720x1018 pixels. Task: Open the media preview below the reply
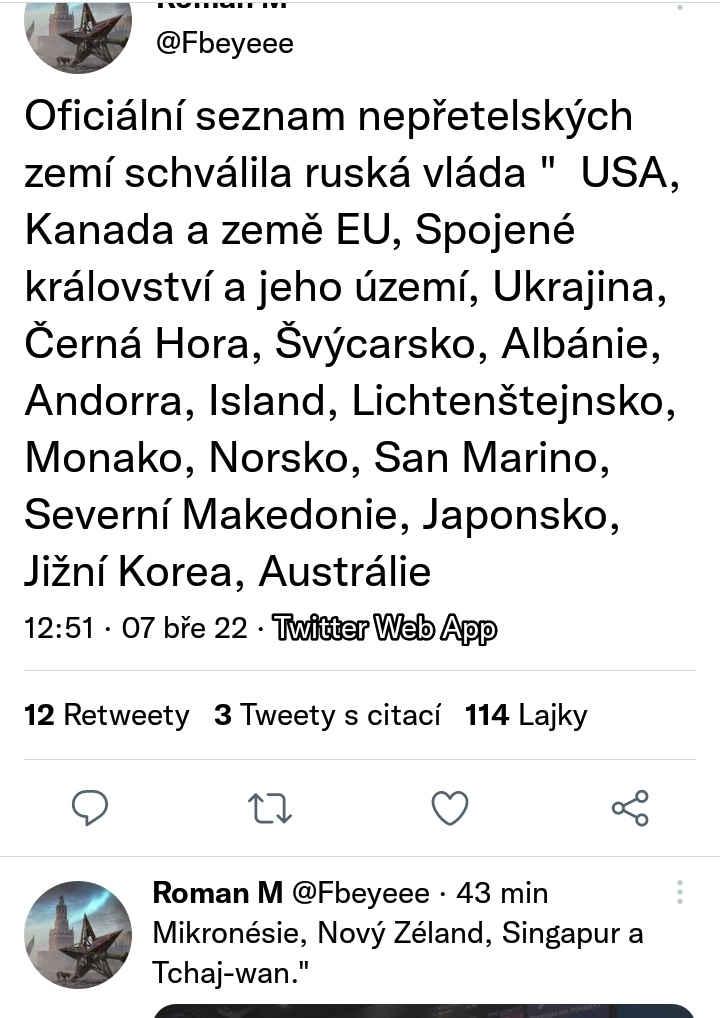tap(423, 1010)
